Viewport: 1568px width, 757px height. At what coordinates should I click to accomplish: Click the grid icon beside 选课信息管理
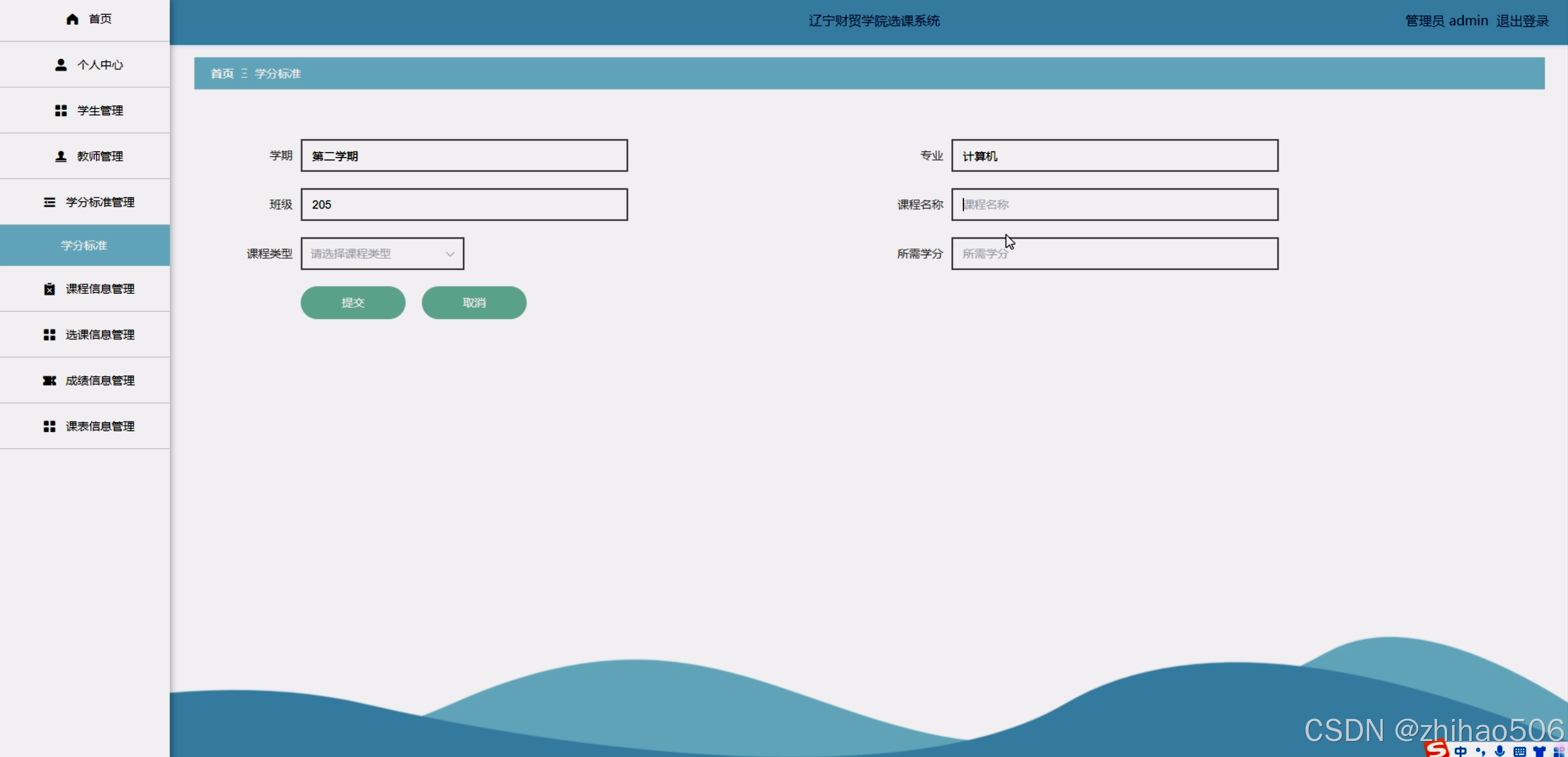50,335
